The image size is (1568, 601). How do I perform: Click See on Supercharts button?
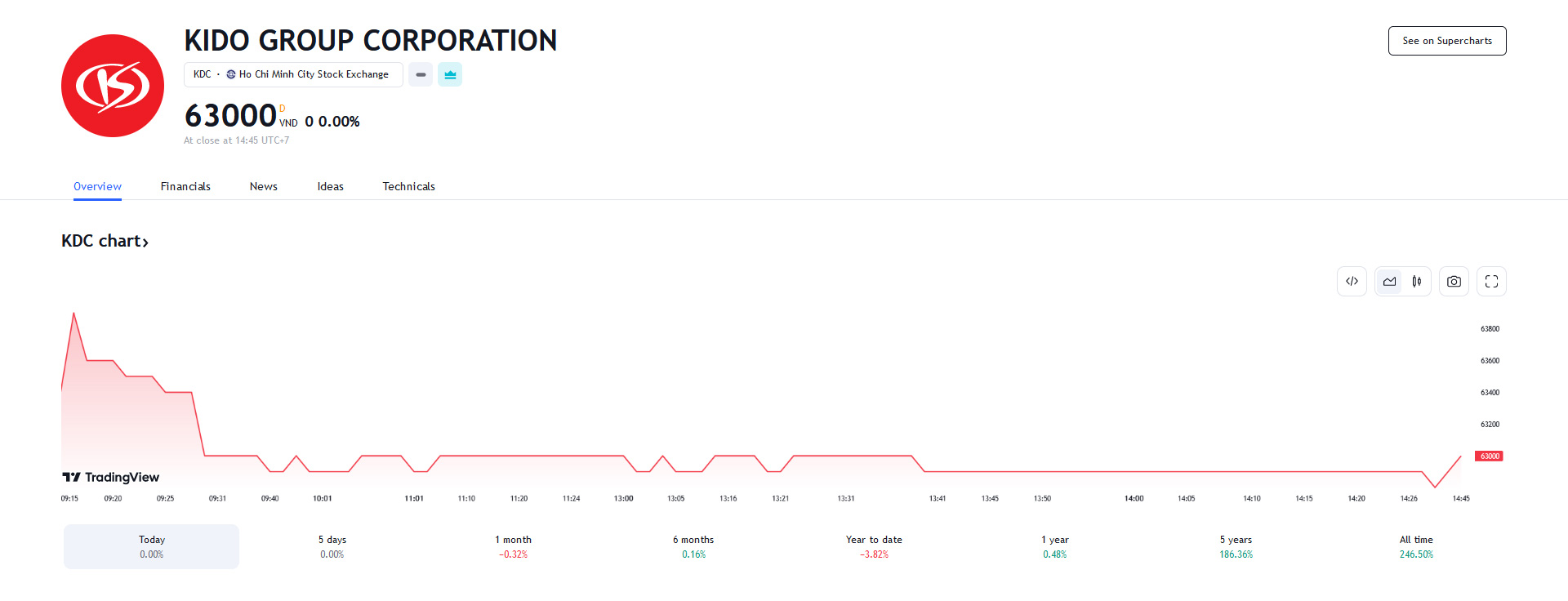click(x=1446, y=41)
